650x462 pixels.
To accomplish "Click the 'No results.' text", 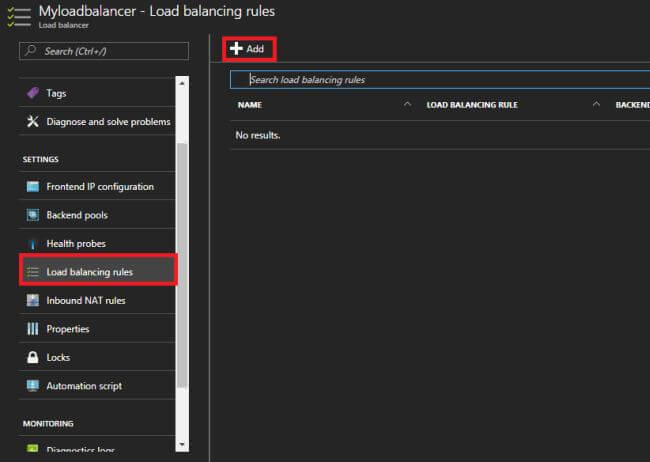I will pos(258,135).
